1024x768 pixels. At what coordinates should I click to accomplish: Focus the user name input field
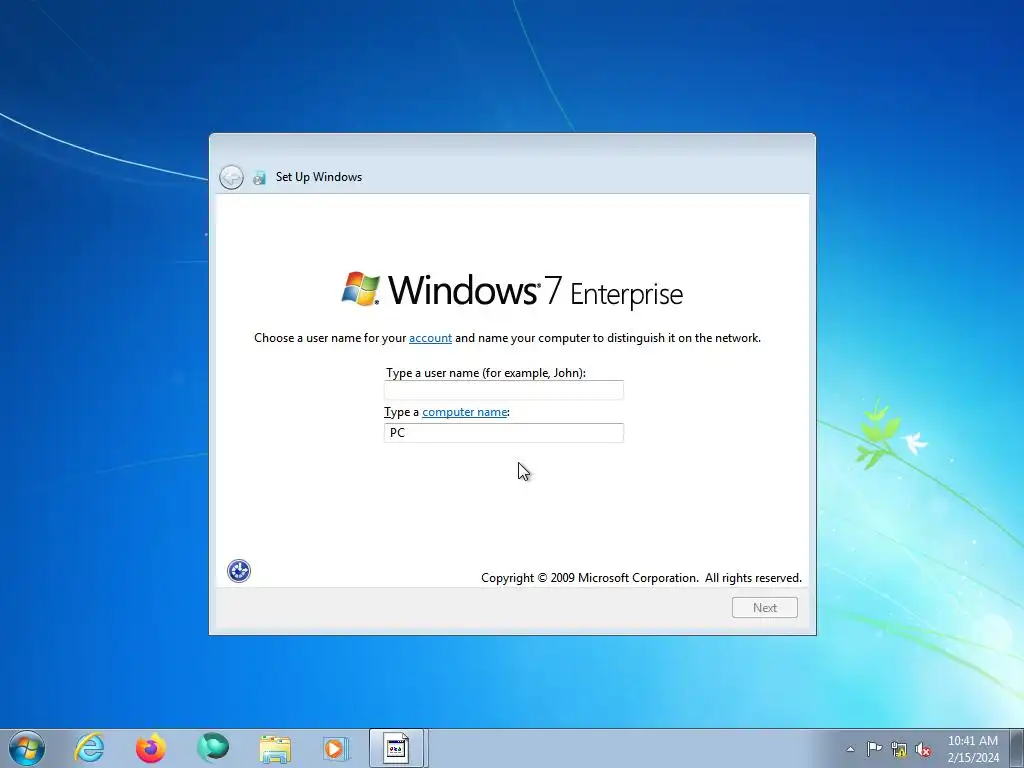tap(504, 390)
